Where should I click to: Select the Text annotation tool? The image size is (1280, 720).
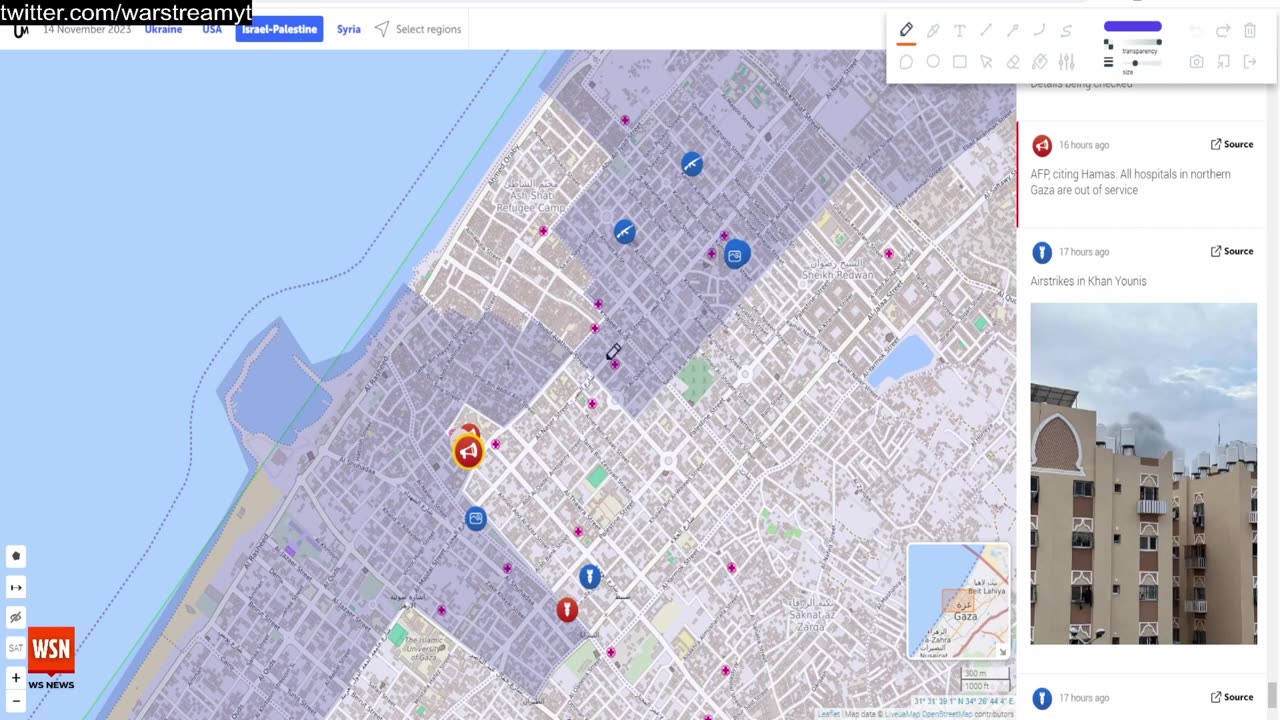[960, 31]
